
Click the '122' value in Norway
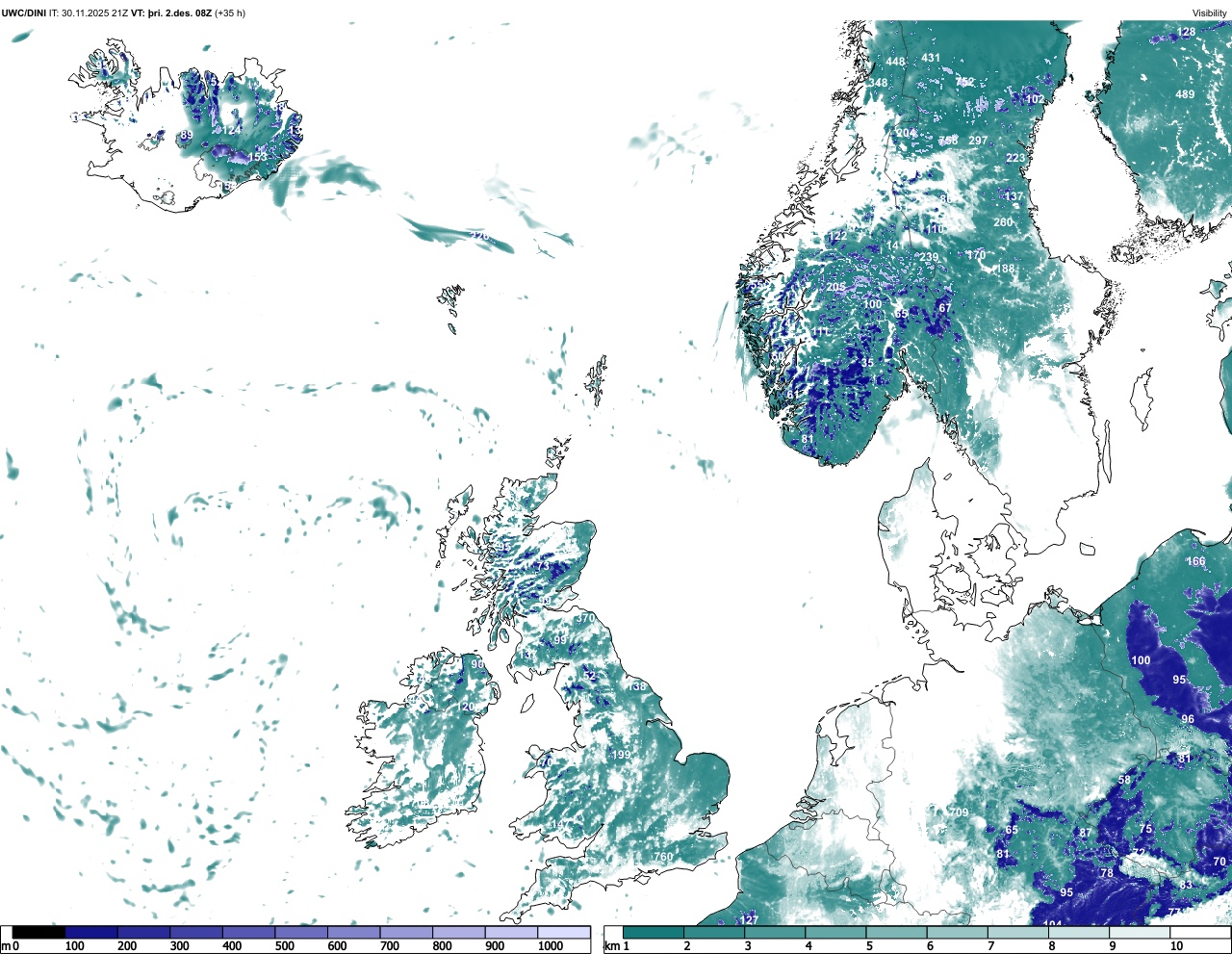pyautogui.click(x=837, y=236)
